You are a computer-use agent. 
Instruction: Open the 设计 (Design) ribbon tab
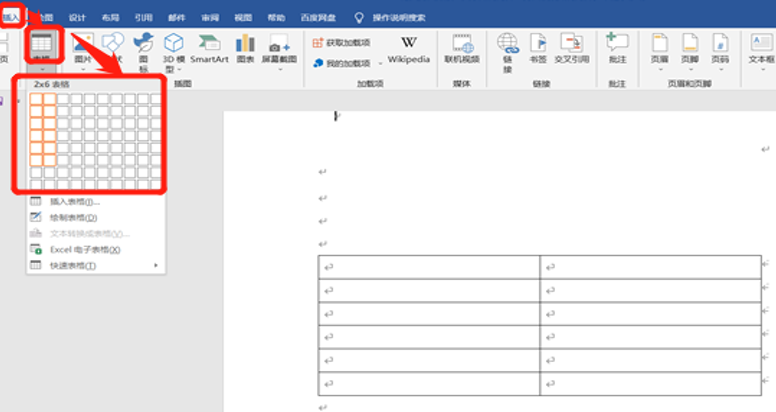tap(77, 18)
